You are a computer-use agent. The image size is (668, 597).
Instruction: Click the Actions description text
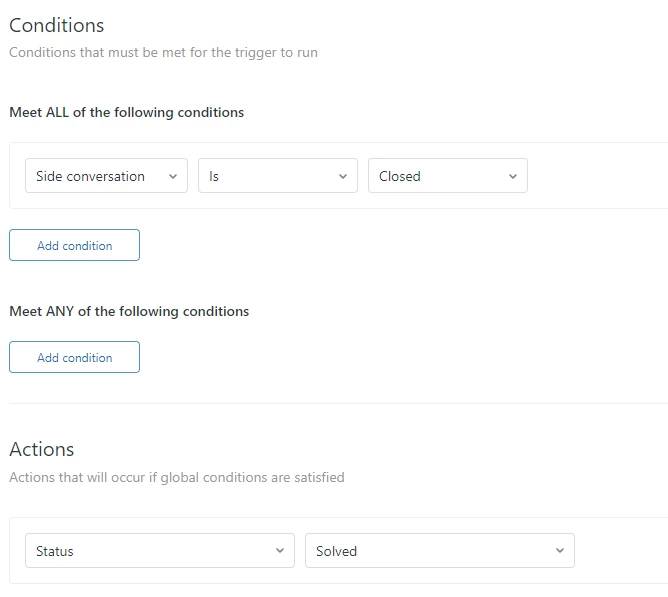tap(176, 477)
